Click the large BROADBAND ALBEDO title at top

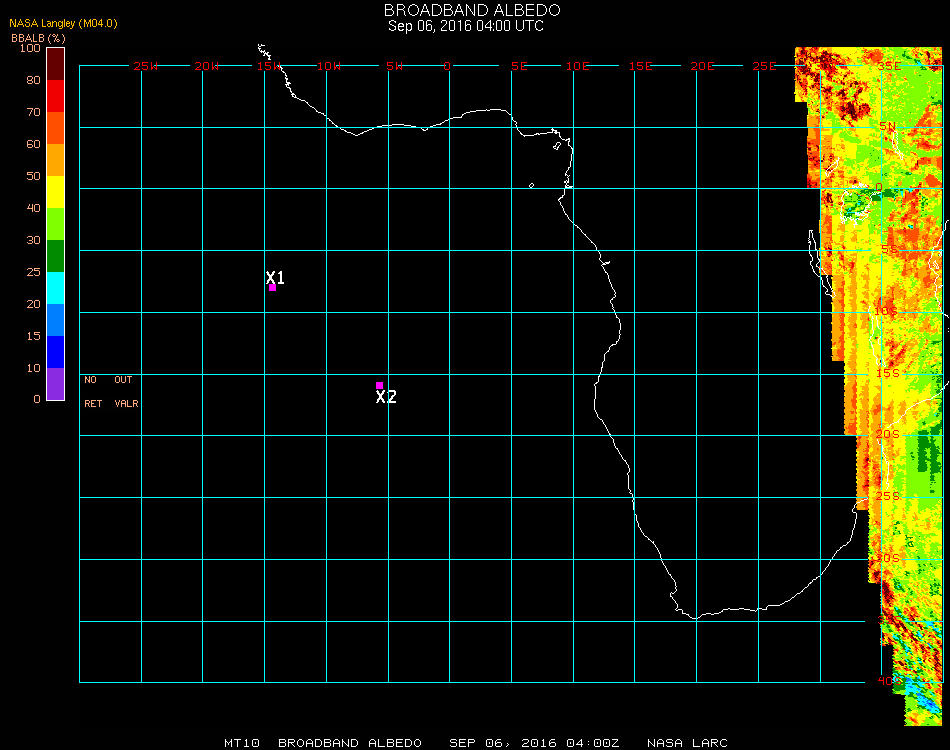pyautogui.click(x=472, y=10)
